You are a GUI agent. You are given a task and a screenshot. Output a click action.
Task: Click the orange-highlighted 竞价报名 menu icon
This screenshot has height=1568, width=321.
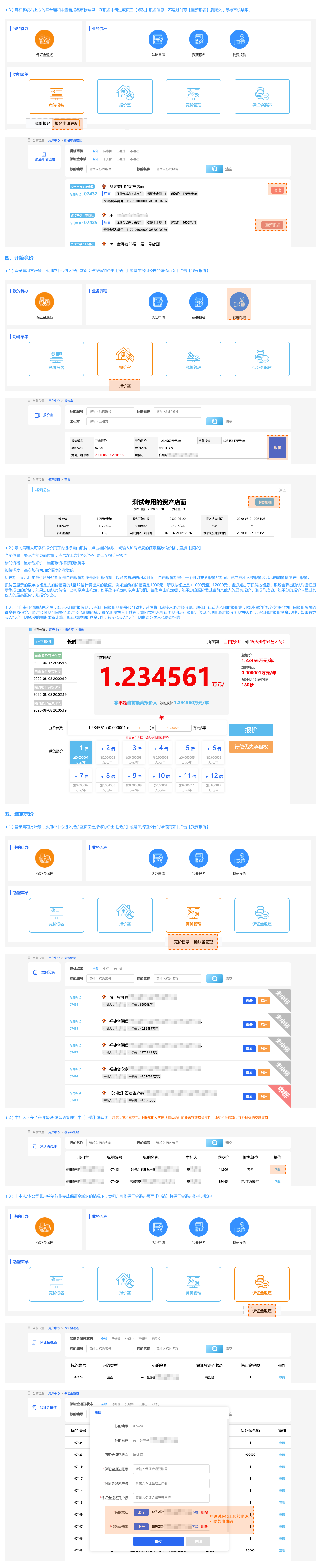point(56,96)
